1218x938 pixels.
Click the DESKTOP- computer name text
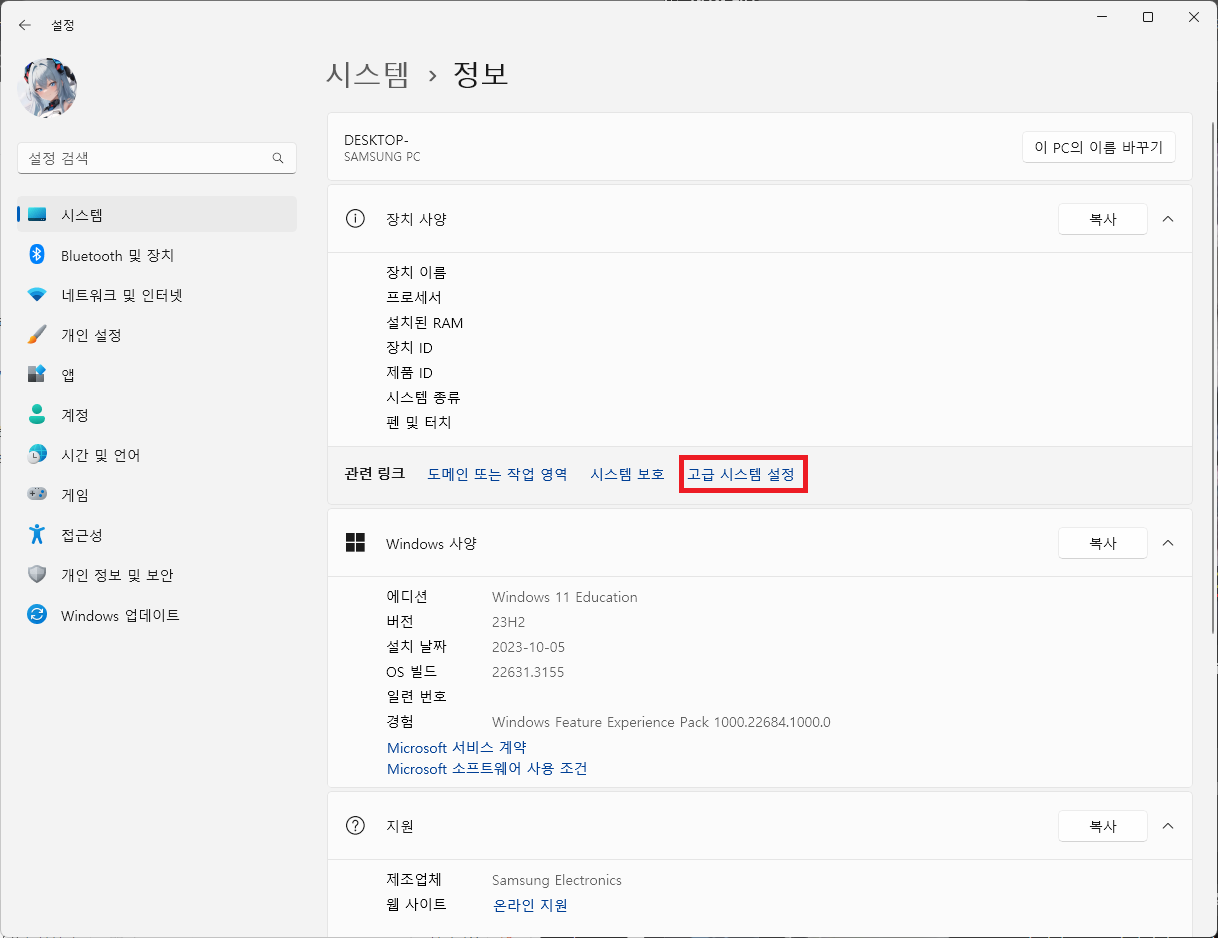coord(376,140)
